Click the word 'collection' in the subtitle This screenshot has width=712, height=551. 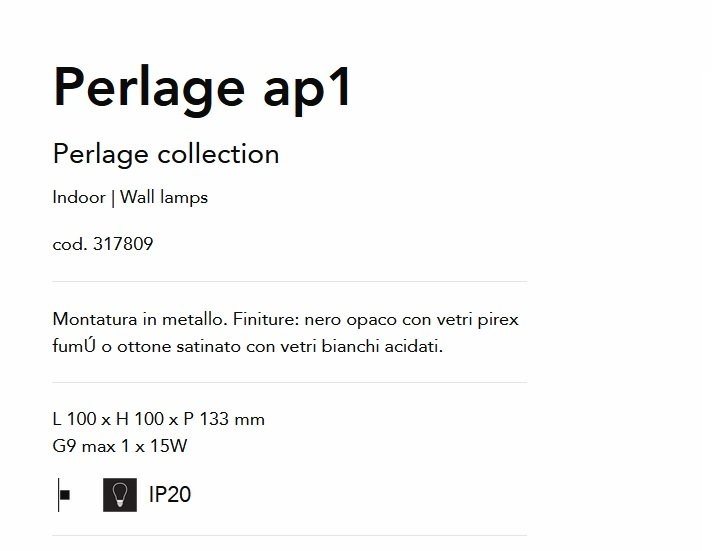tap(218, 154)
